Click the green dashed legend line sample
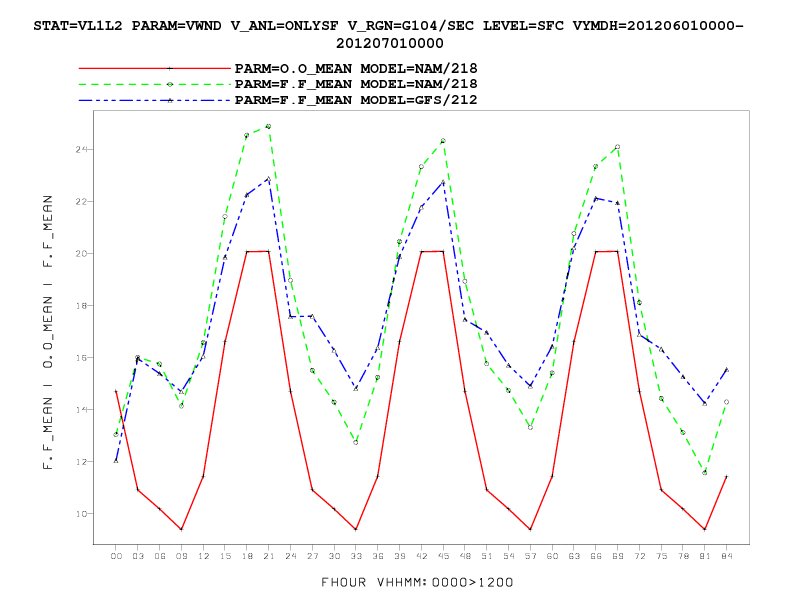Image resolution: width=792 pixels, height=612 pixels. [155, 84]
